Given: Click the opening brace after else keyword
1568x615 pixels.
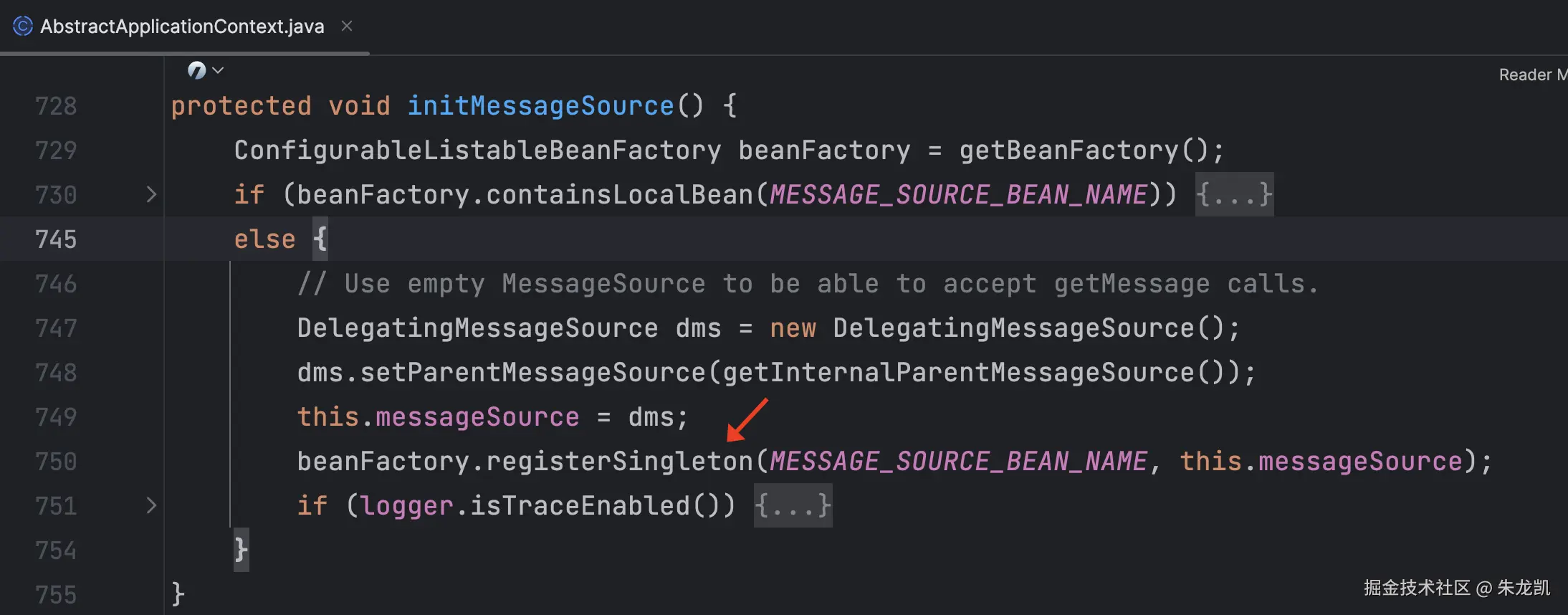Looking at the screenshot, I should coord(320,239).
